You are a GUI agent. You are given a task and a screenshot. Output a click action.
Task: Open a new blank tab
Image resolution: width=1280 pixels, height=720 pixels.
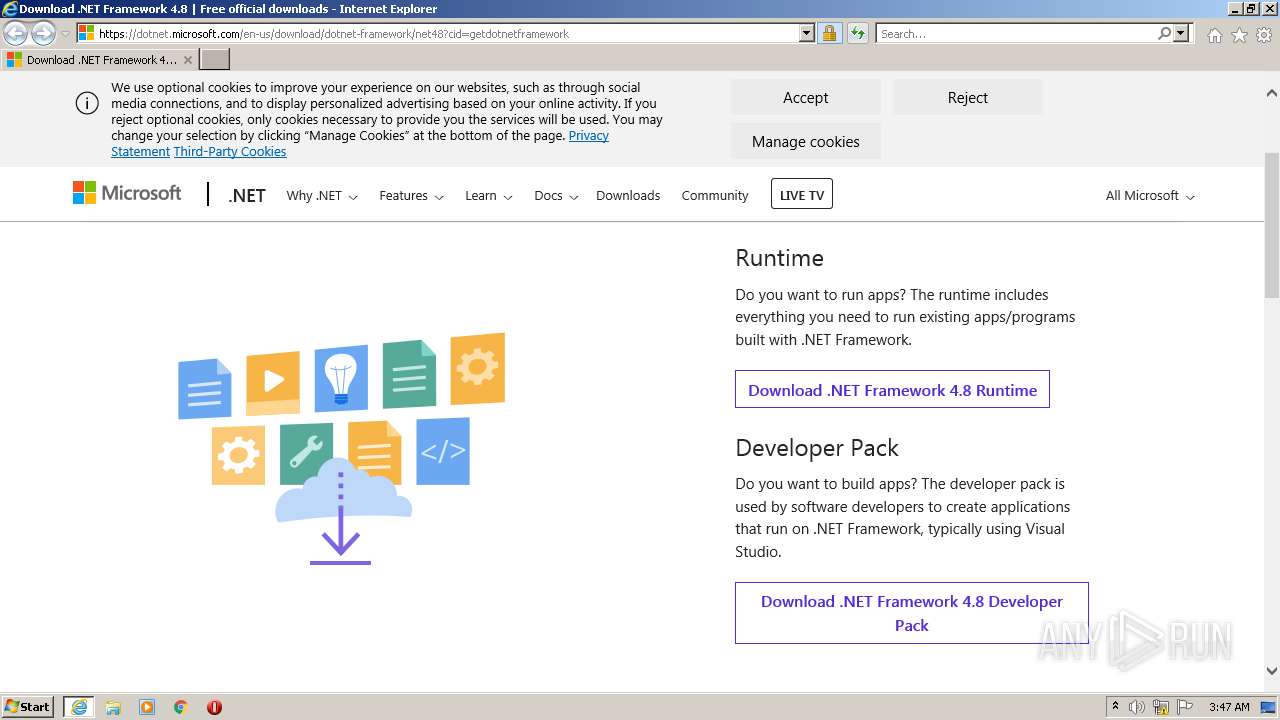[x=215, y=60]
